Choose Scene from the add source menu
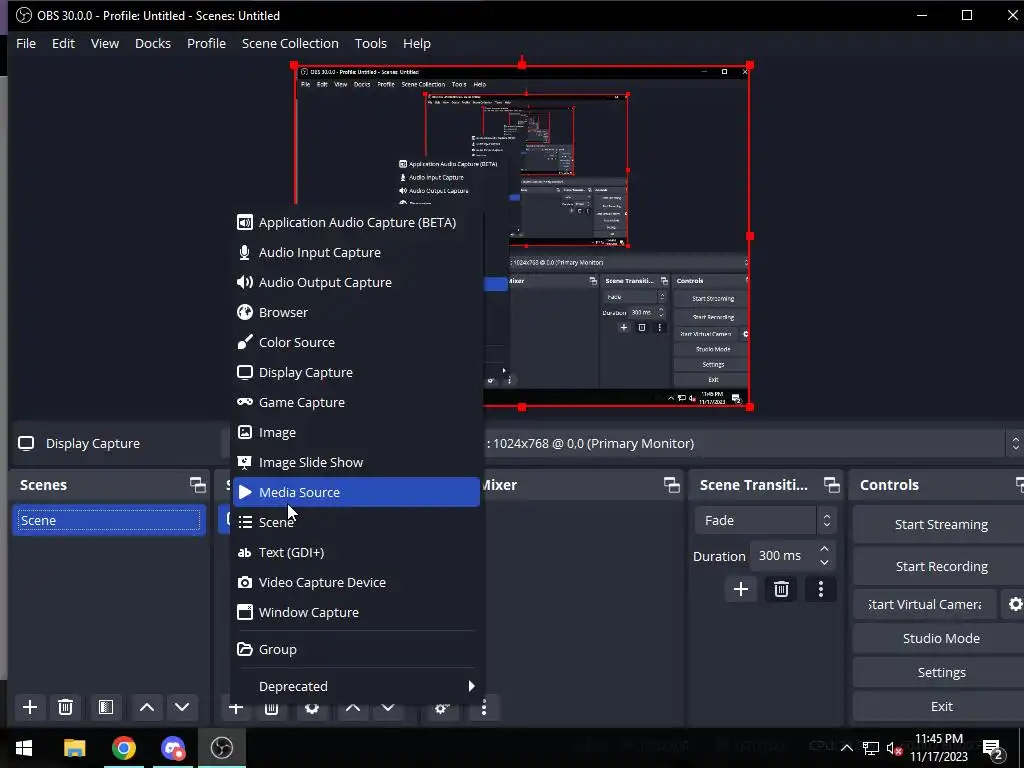Image resolution: width=1024 pixels, height=768 pixels. pyautogui.click(x=357, y=522)
